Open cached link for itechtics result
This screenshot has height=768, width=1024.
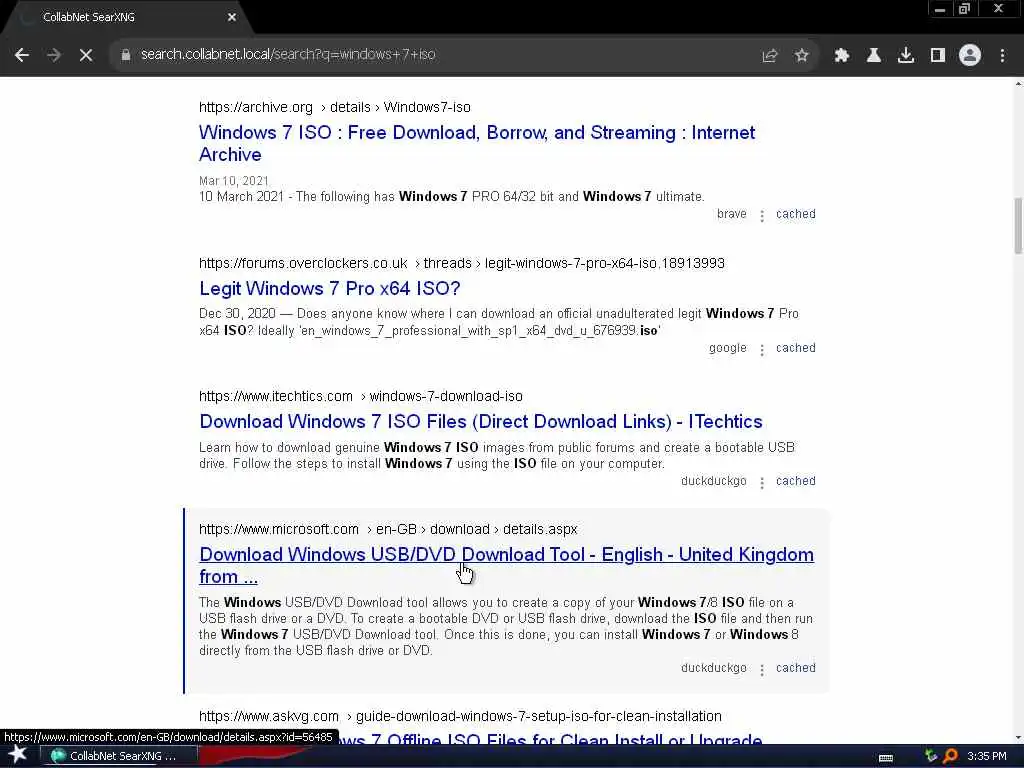795,481
